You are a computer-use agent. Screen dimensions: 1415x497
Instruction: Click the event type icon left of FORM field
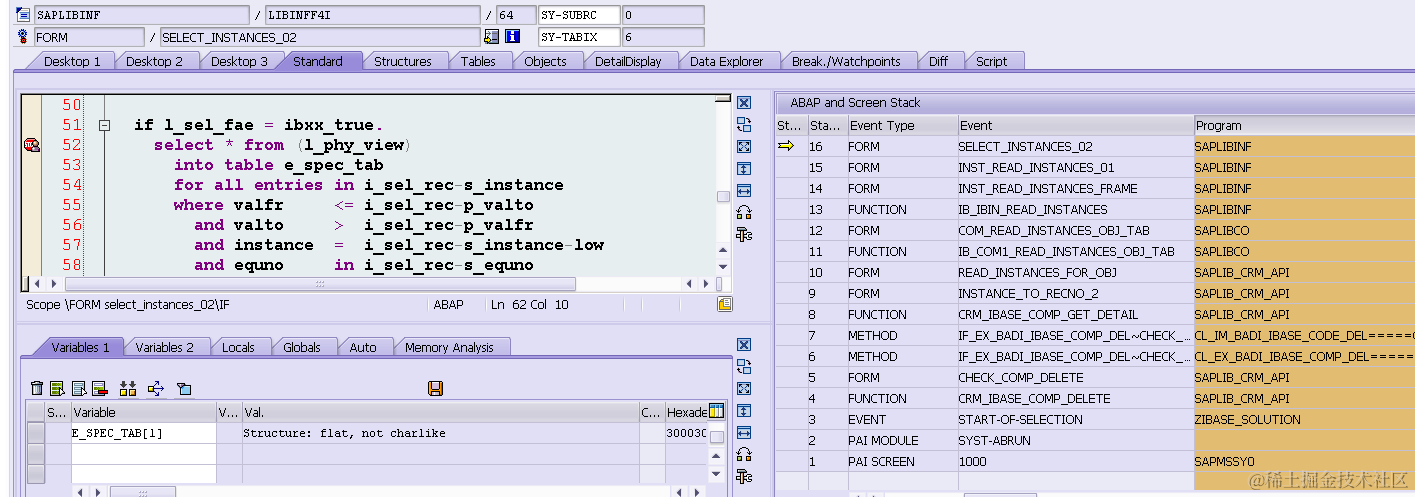click(24, 37)
